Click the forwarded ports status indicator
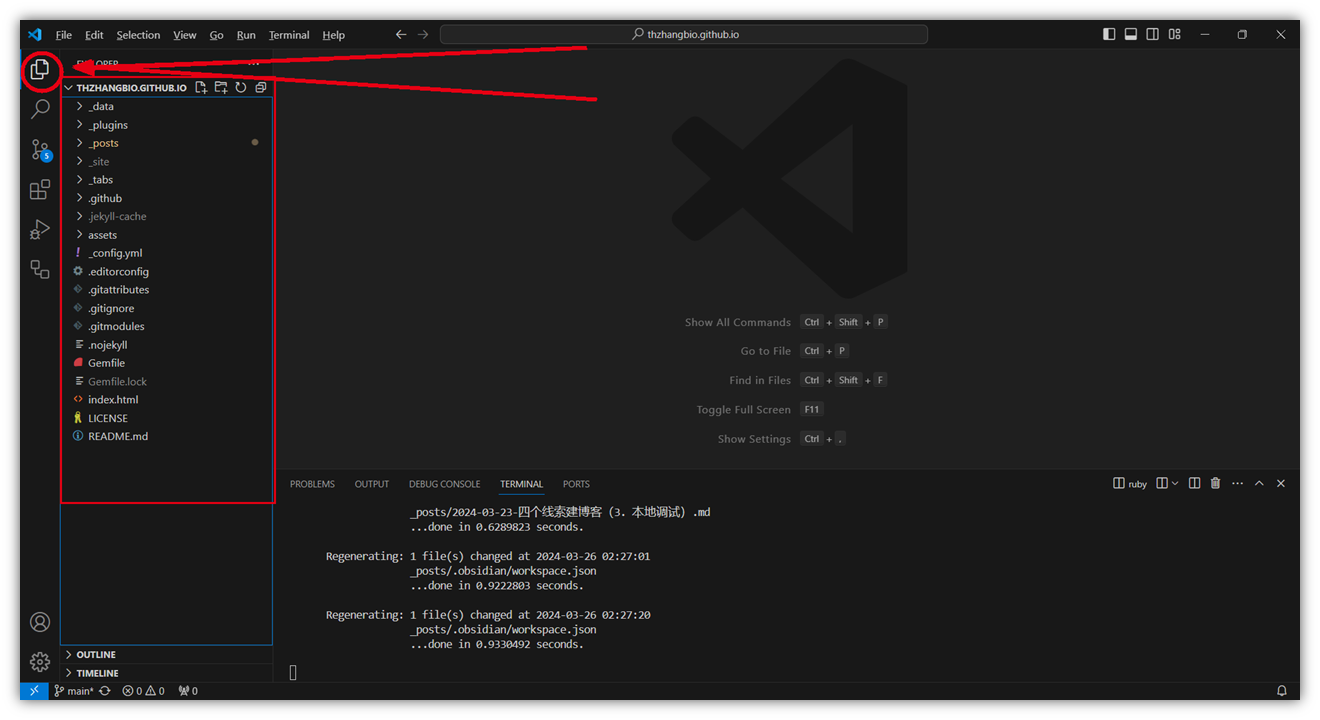Viewport: 1320px width, 720px height. (x=188, y=691)
